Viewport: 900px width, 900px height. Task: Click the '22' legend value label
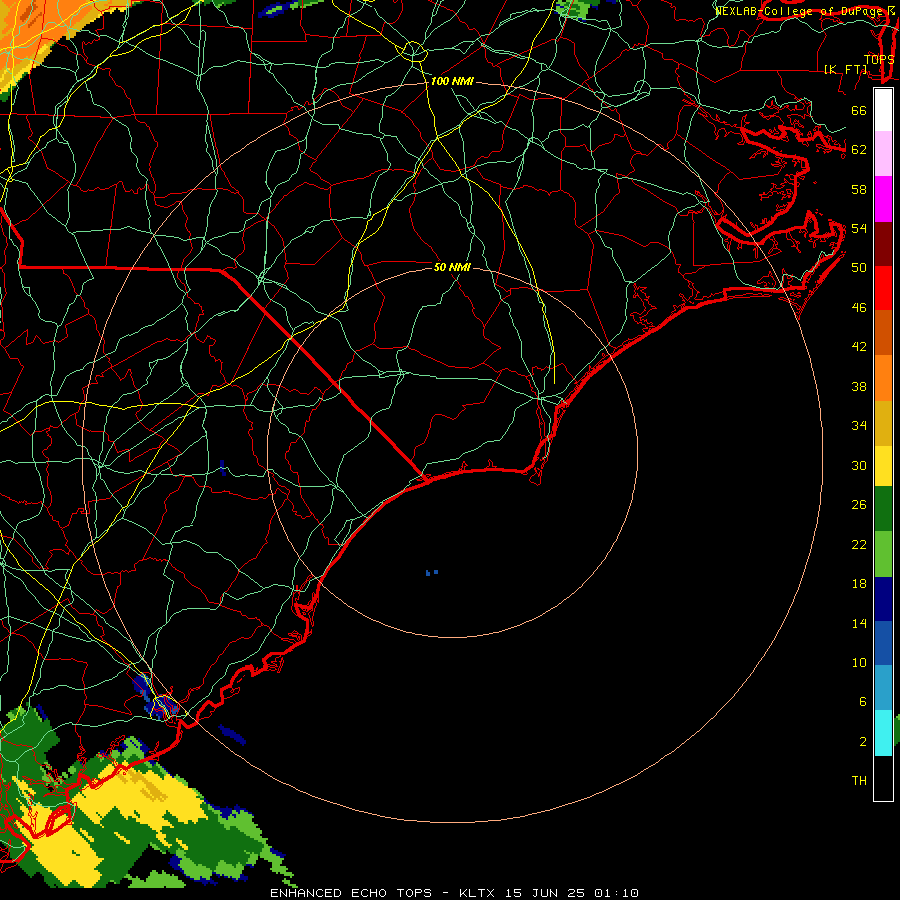pos(859,544)
